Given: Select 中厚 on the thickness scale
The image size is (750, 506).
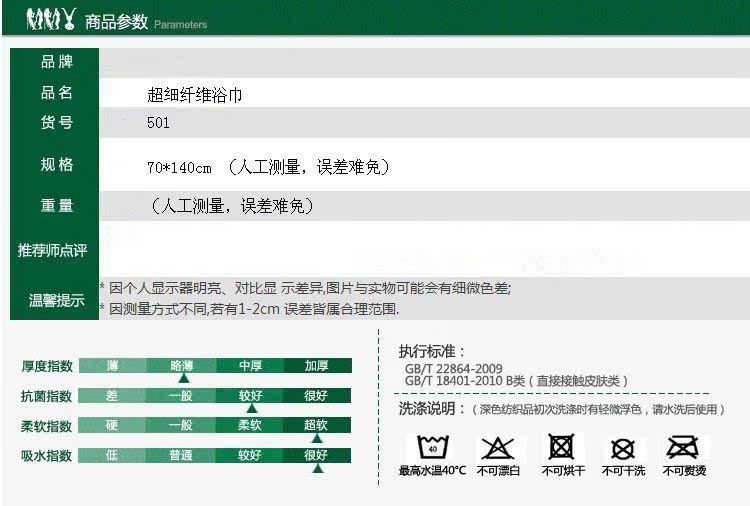Looking at the screenshot, I should point(250,365).
